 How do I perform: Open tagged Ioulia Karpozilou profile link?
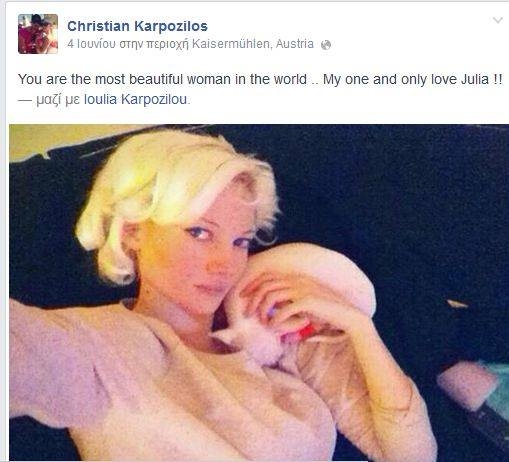(135, 99)
